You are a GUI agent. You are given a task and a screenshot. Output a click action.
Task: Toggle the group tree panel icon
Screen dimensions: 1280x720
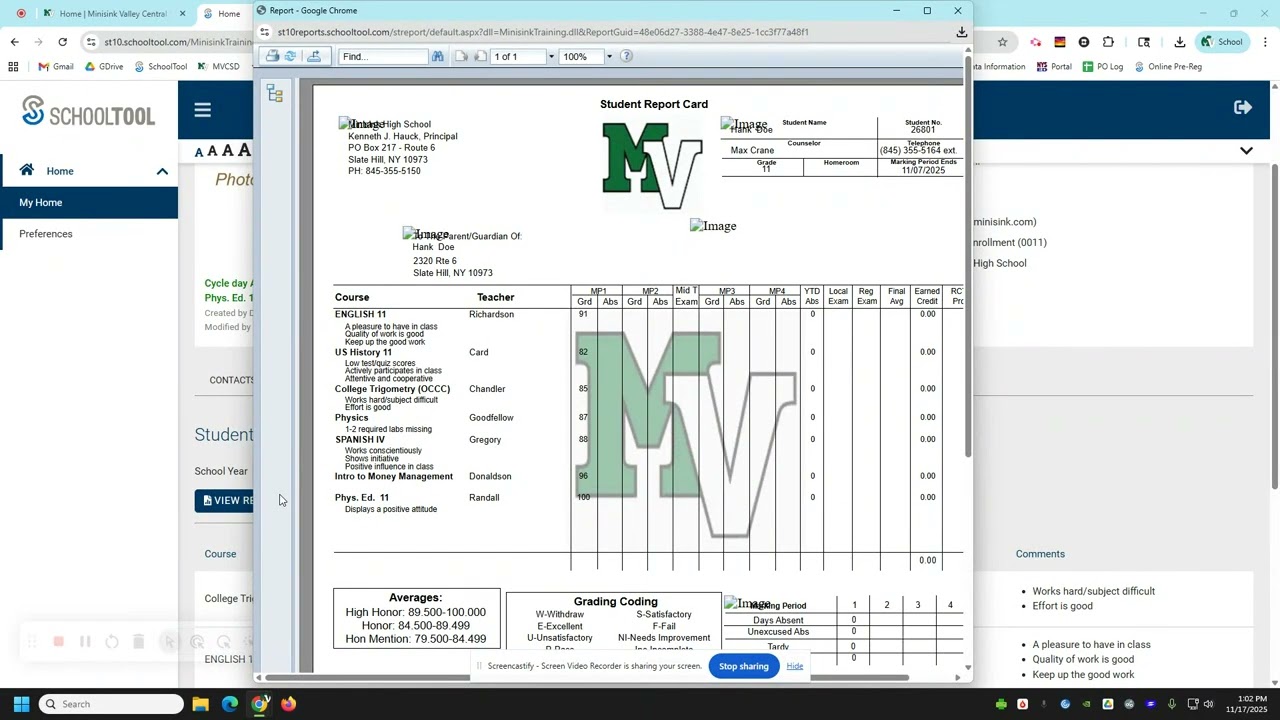pyautogui.click(x=275, y=93)
